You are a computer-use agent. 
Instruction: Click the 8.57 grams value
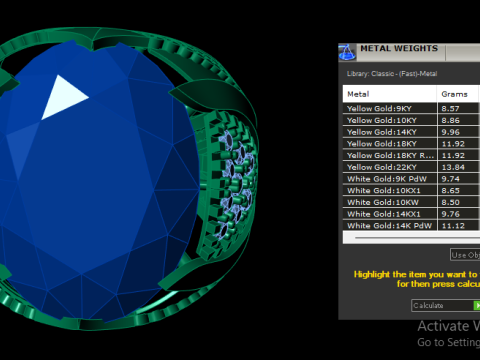450,108
